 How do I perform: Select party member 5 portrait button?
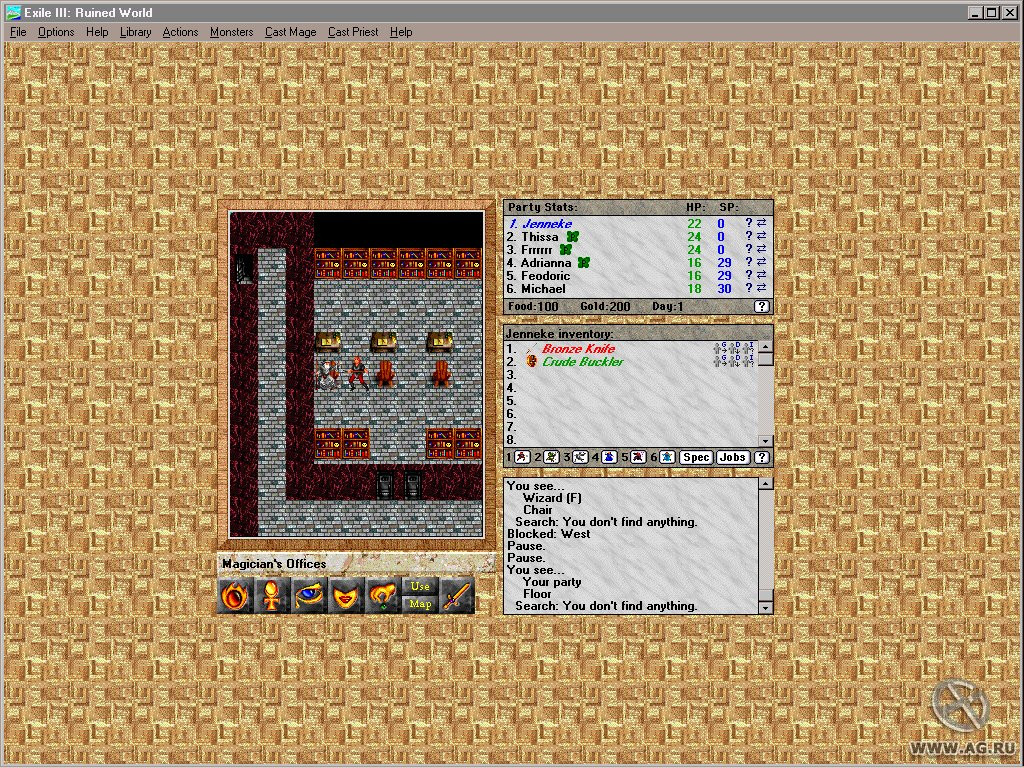pos(638,457)
